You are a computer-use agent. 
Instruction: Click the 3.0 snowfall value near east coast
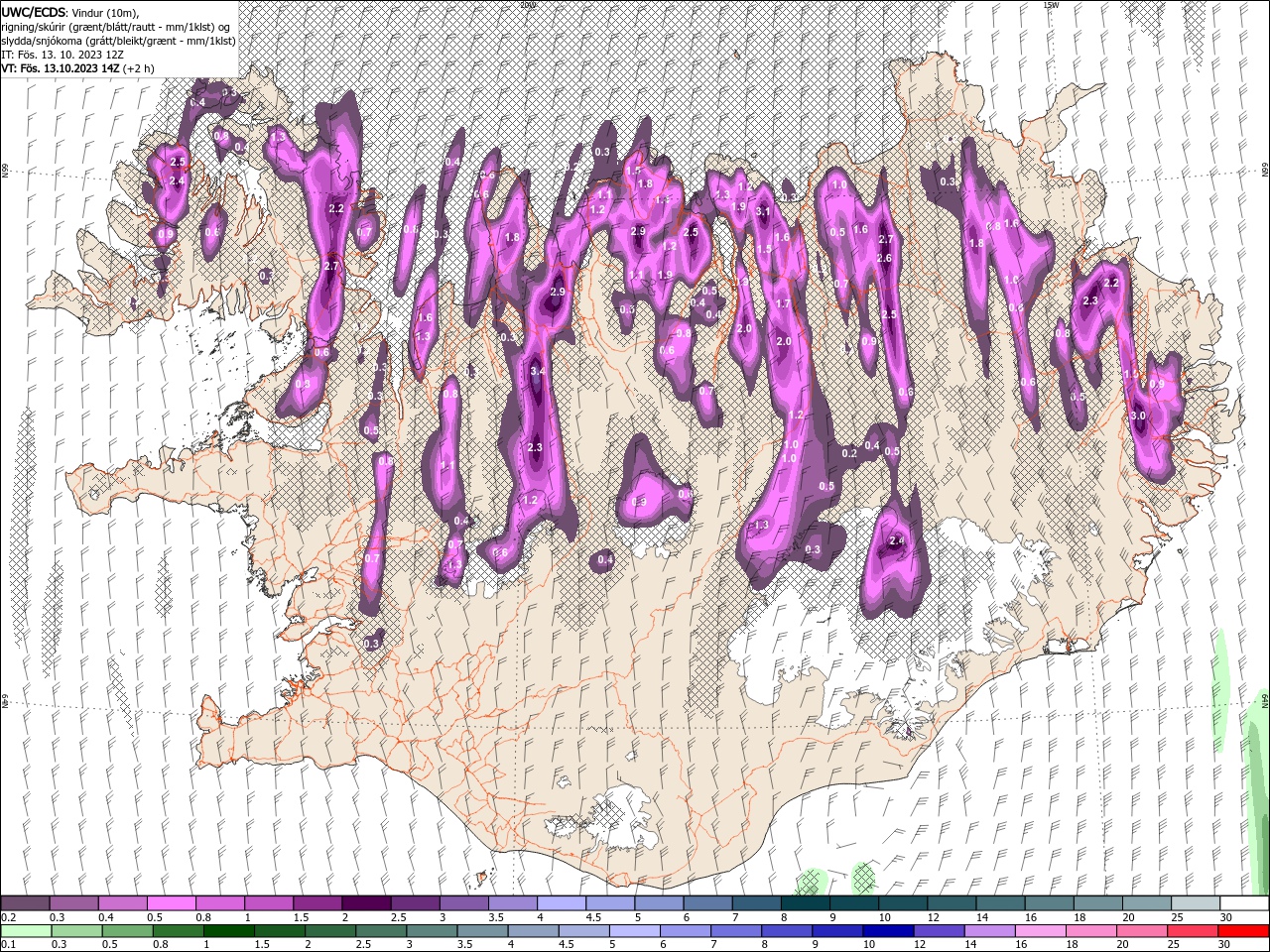1138,416
